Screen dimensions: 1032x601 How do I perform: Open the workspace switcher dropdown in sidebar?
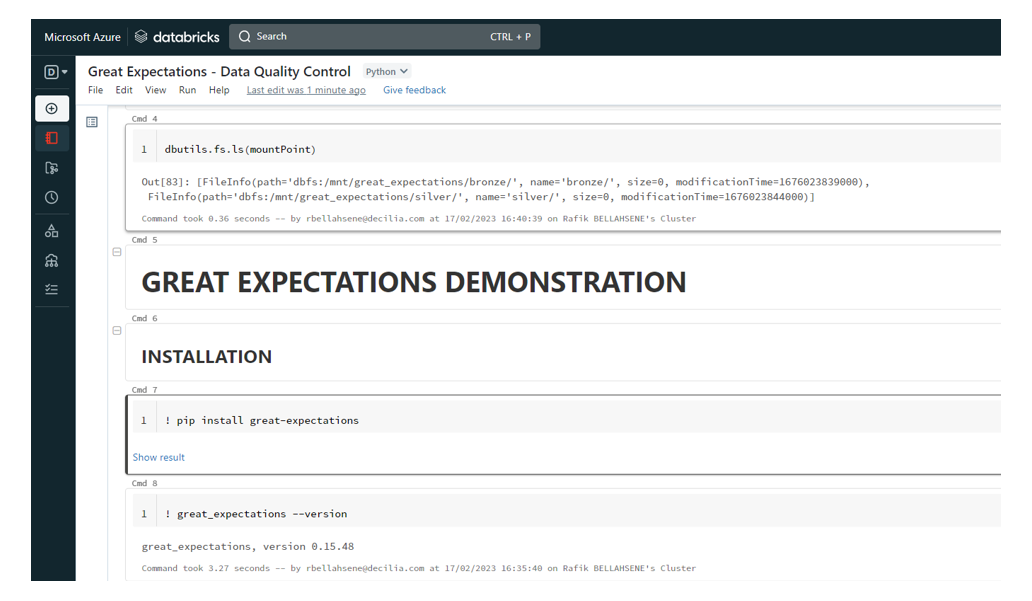(x=55, y=72)
